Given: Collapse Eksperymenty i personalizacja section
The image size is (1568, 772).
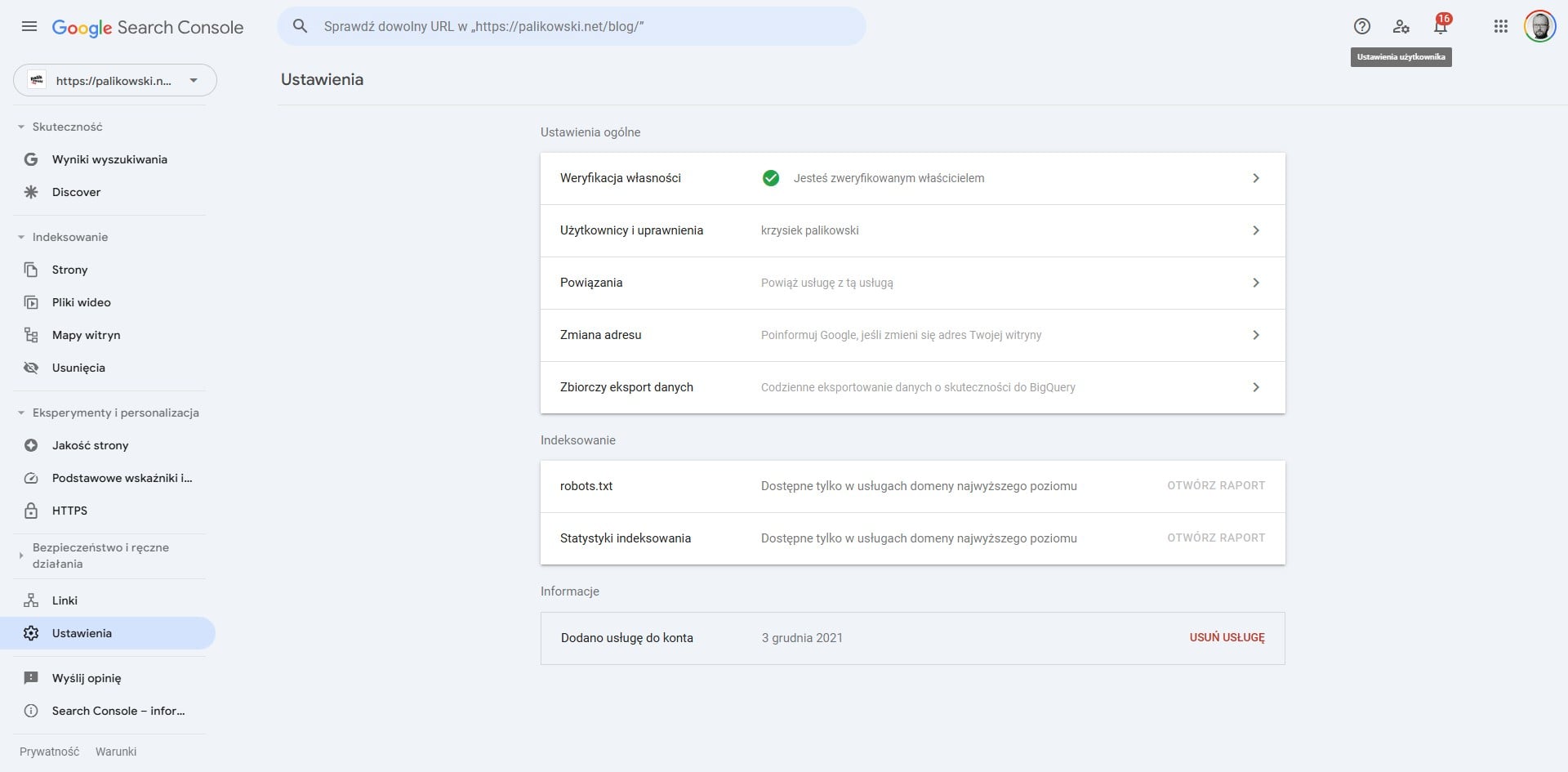Looking at the screenshot, I should click(115, 413).
